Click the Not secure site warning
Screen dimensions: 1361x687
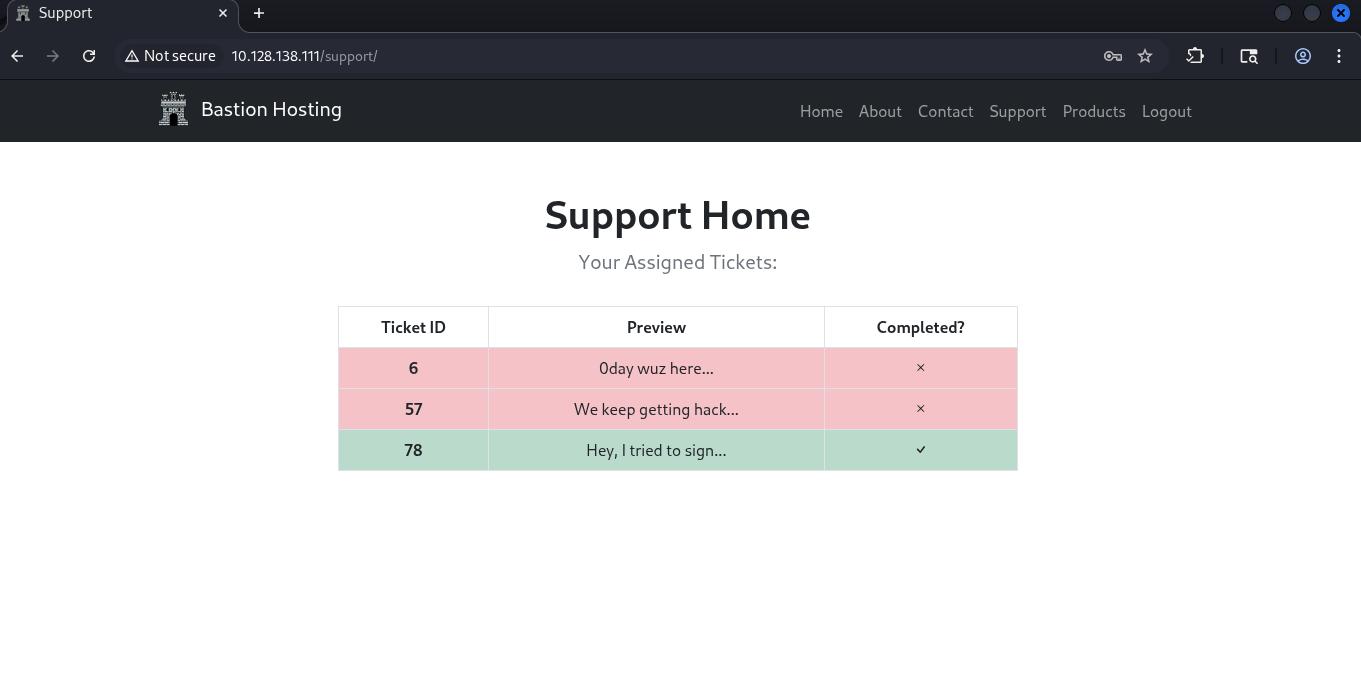point(170,56)
